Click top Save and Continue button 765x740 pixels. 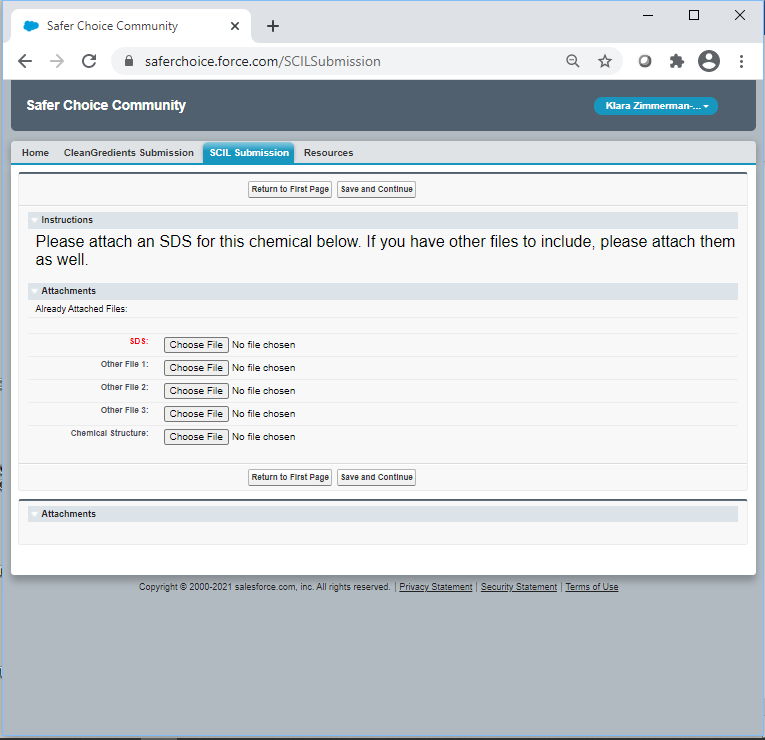click(x=376, y=189)
